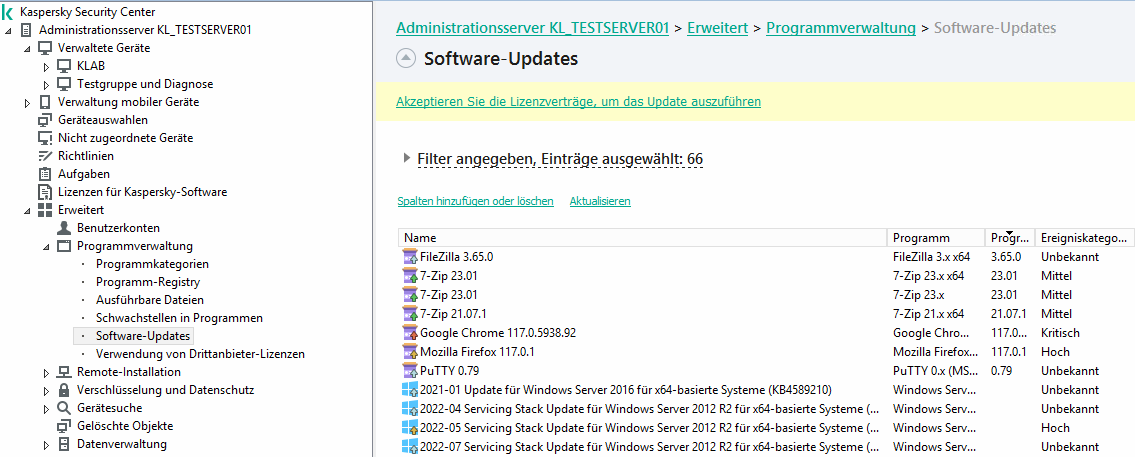Click the KLAB group monitor icon

tap(64, 66)
